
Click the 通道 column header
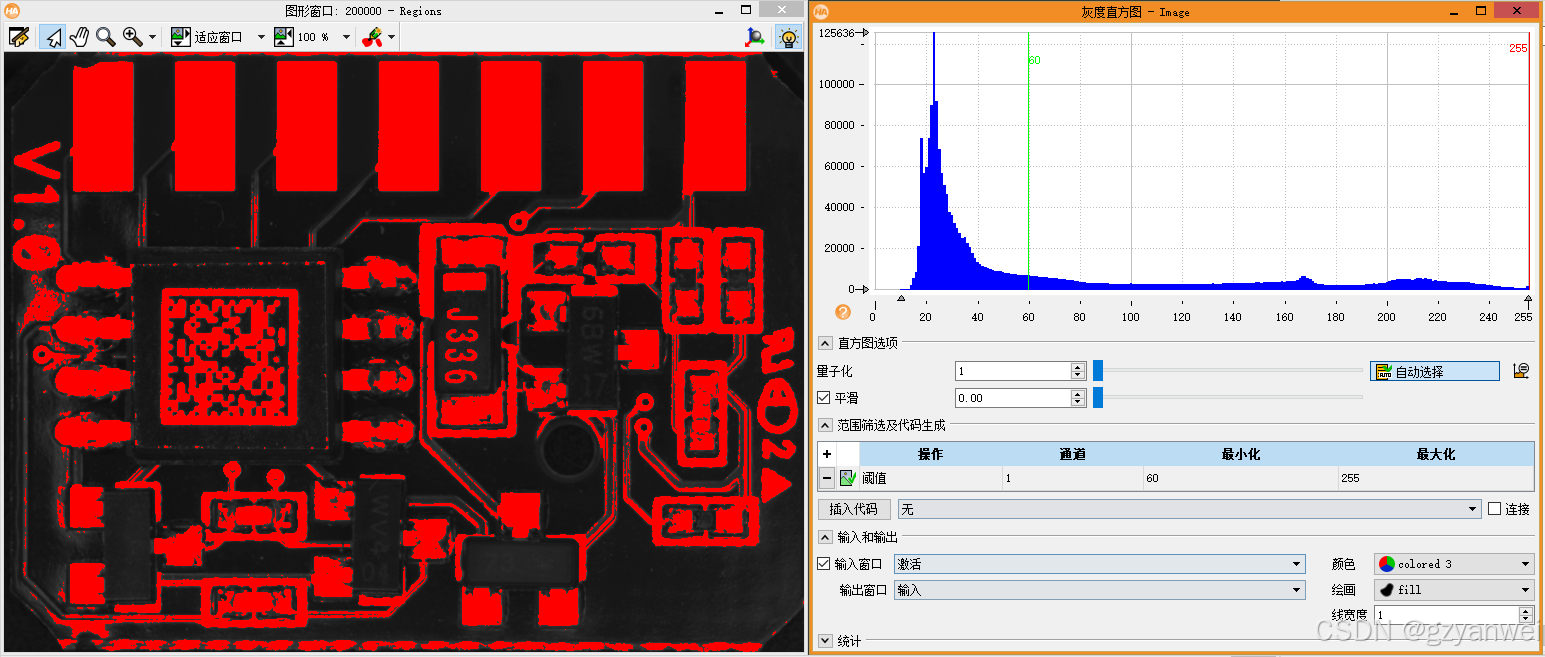pyautogui.click(x=1072, y=454)
